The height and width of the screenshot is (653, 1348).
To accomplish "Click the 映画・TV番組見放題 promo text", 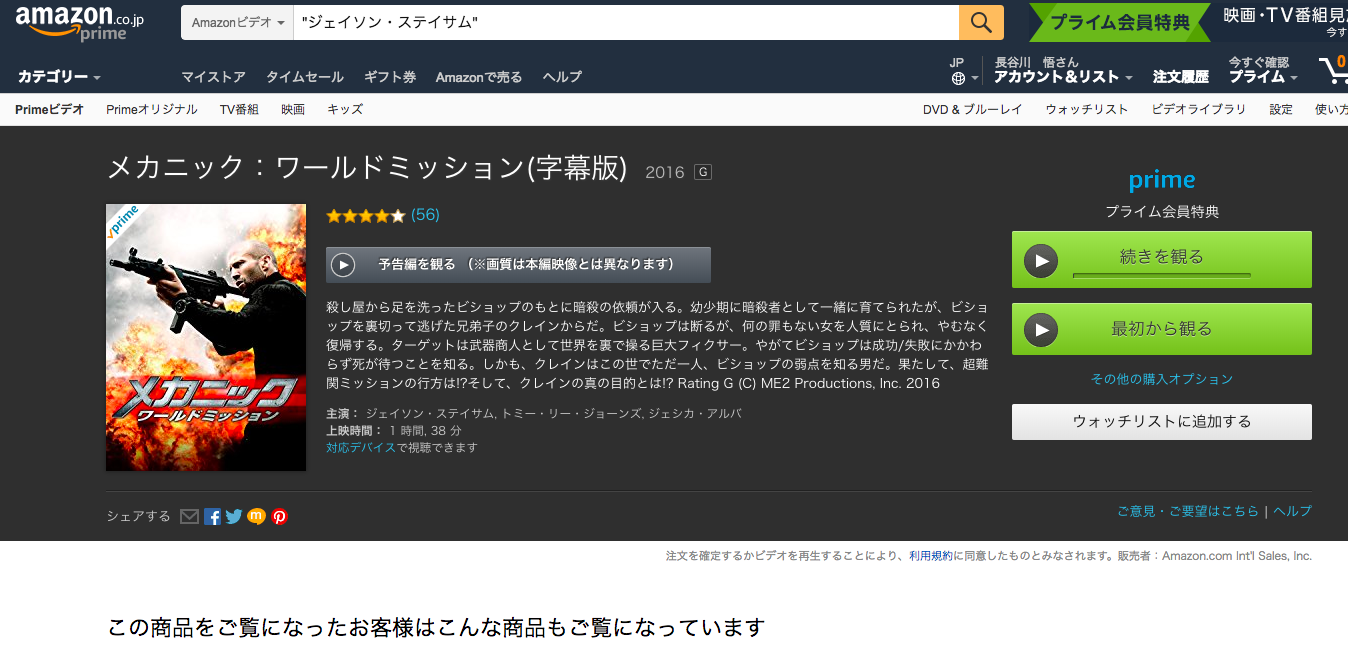I will click(1285, 16).
